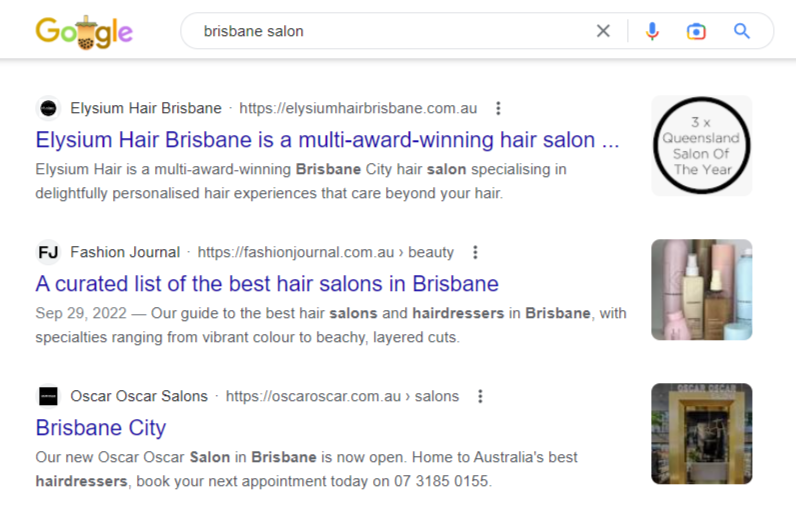Open more options for Oscar Oscar result
The height and width of the screenshot is (514, 796).
[480, 396]
